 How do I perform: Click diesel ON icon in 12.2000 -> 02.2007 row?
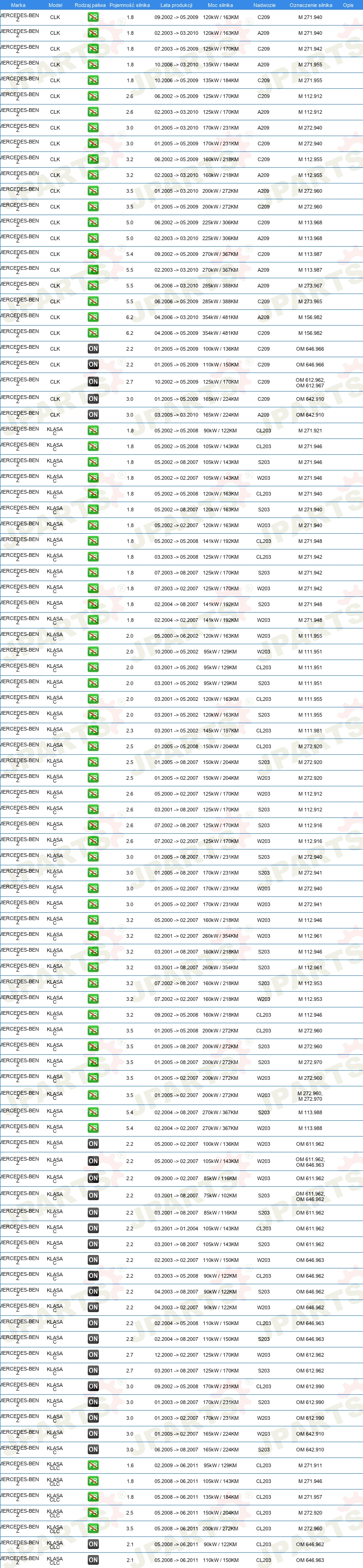pyautogui.click(x=93, y=1354)
